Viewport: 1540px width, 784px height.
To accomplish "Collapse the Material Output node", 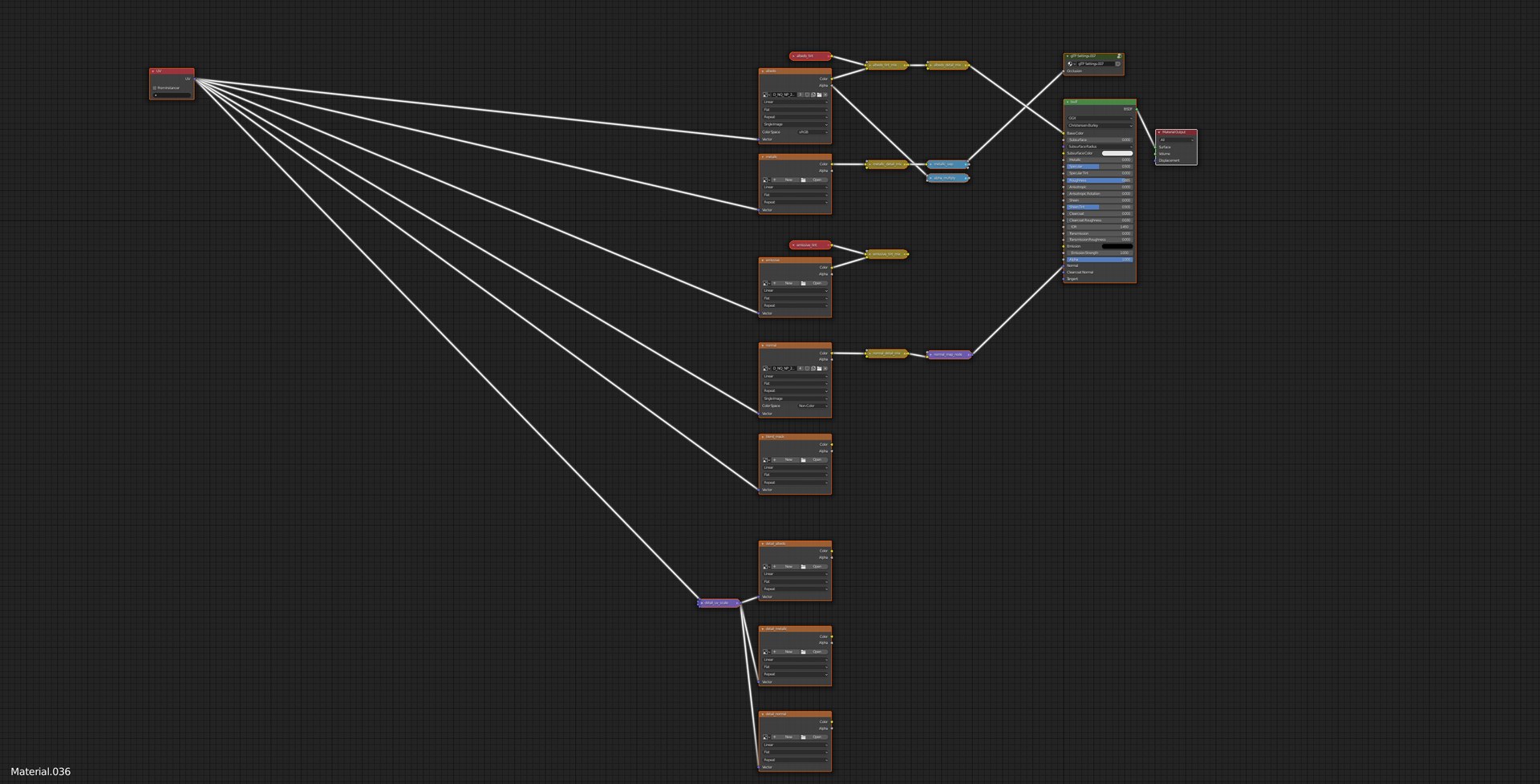I will point(1159,132).
